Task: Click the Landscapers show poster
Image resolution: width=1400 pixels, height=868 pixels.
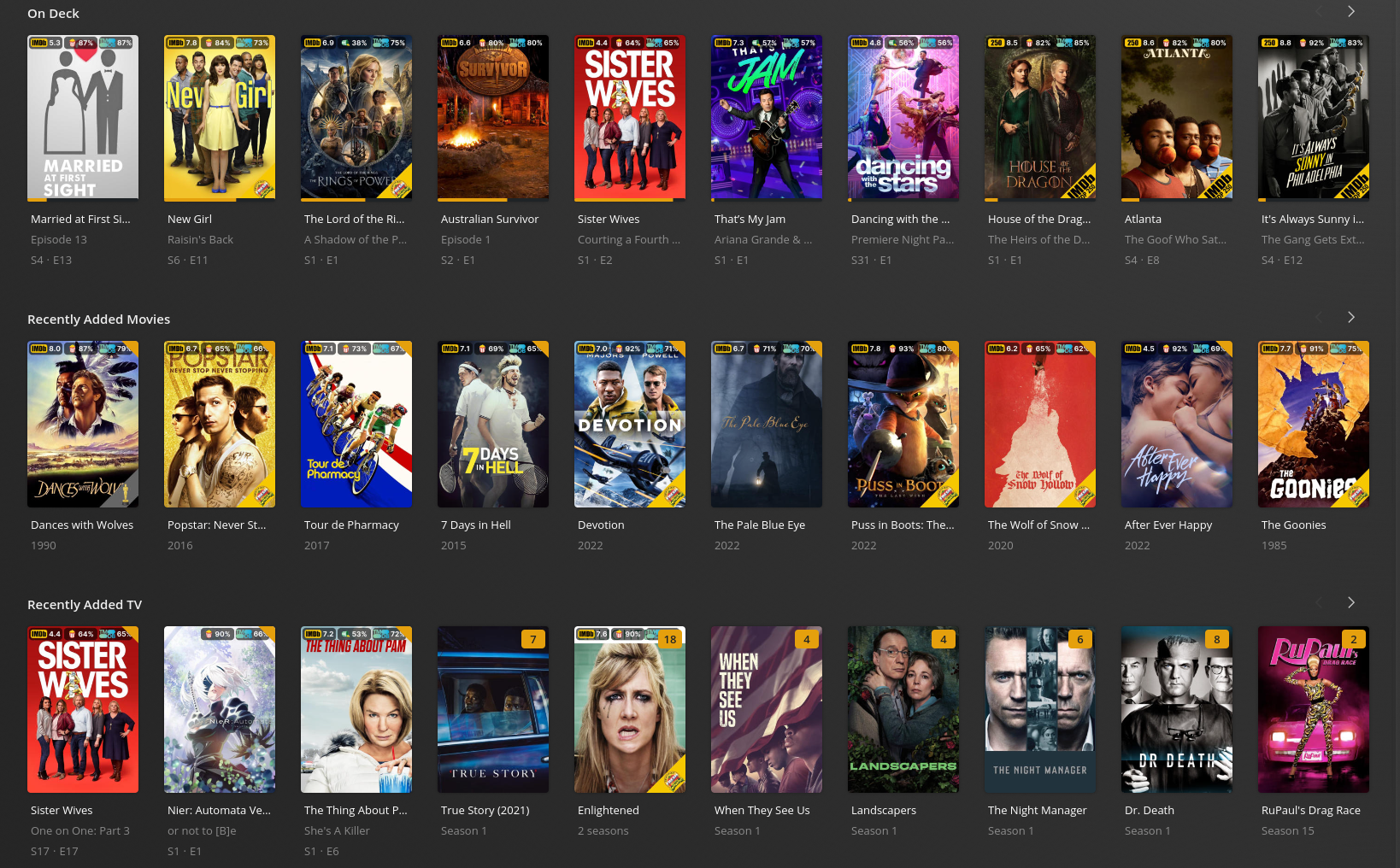Action: [x=903, y=710]
